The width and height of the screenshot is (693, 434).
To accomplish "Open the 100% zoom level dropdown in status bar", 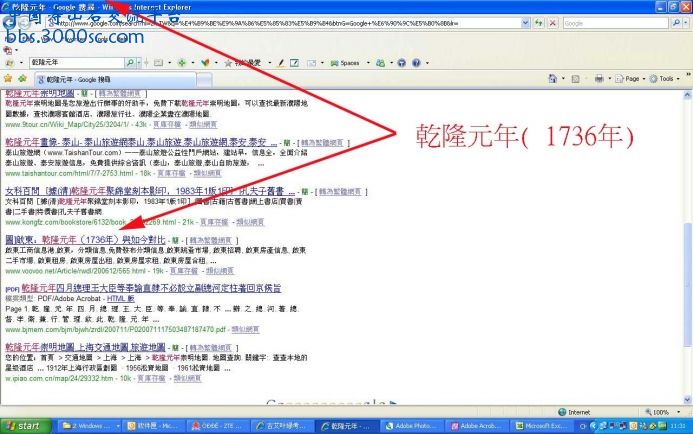I will click(x=679, y=412).
